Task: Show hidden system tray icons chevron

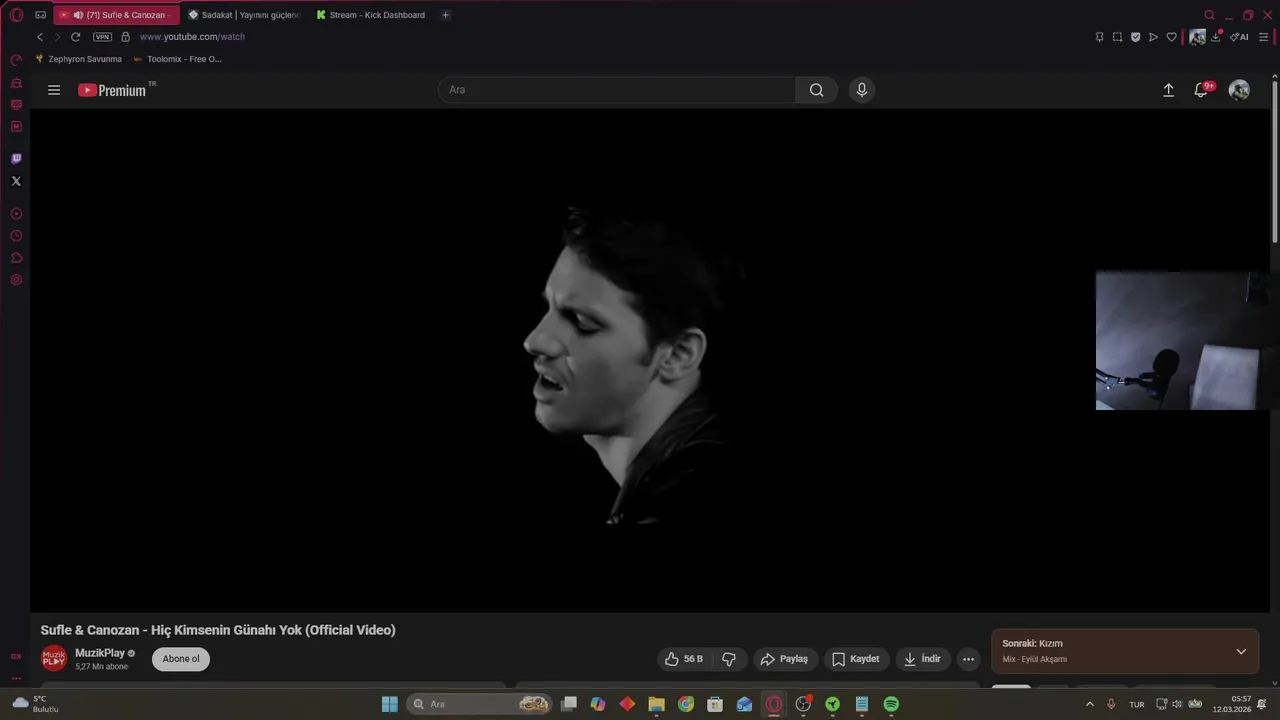Action: 1090,704
